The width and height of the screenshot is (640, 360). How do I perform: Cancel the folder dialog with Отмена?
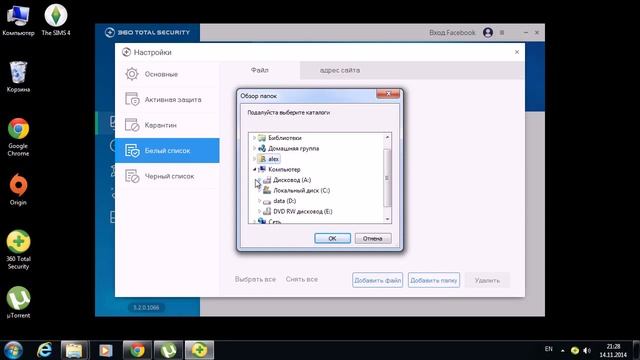click(373, 238)
